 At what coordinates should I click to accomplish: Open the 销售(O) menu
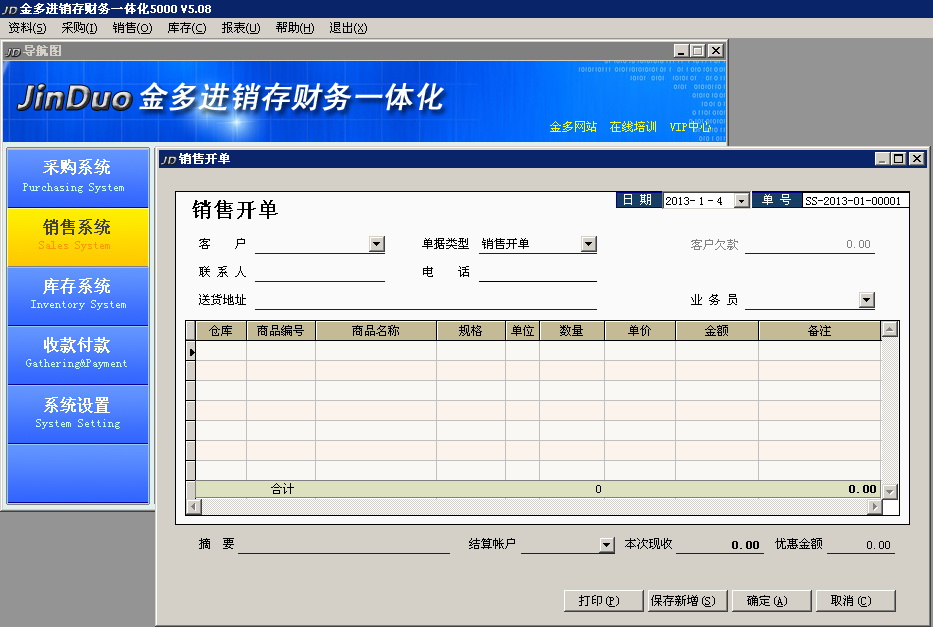pos(132,28)
